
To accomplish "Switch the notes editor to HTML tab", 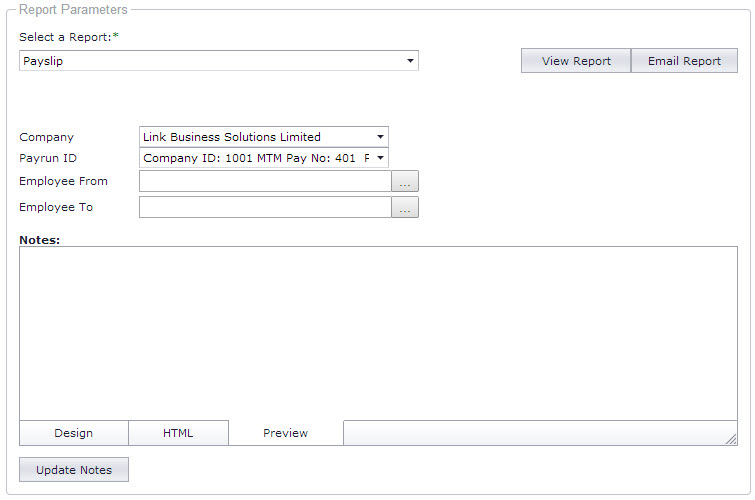I will pos(178,433).
